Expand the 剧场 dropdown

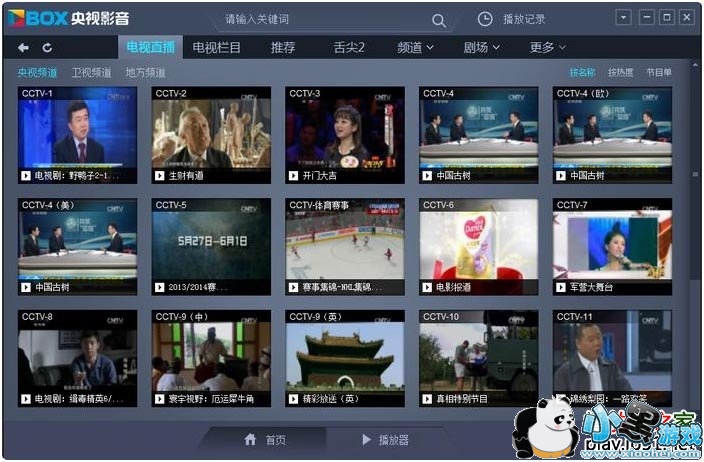481,47
